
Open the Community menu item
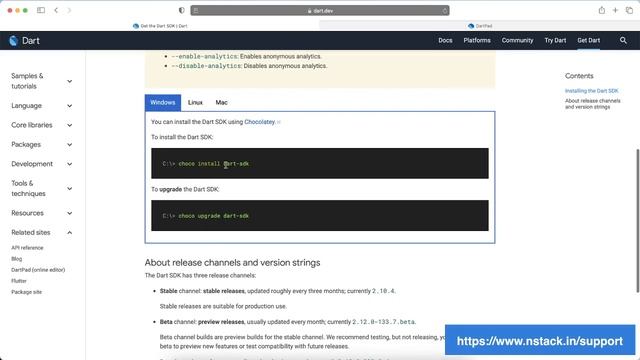click(x=517, y=40)
